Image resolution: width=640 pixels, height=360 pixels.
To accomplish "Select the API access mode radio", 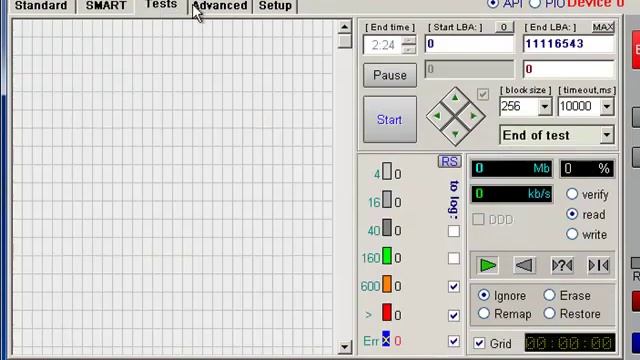I will (493, 3).
